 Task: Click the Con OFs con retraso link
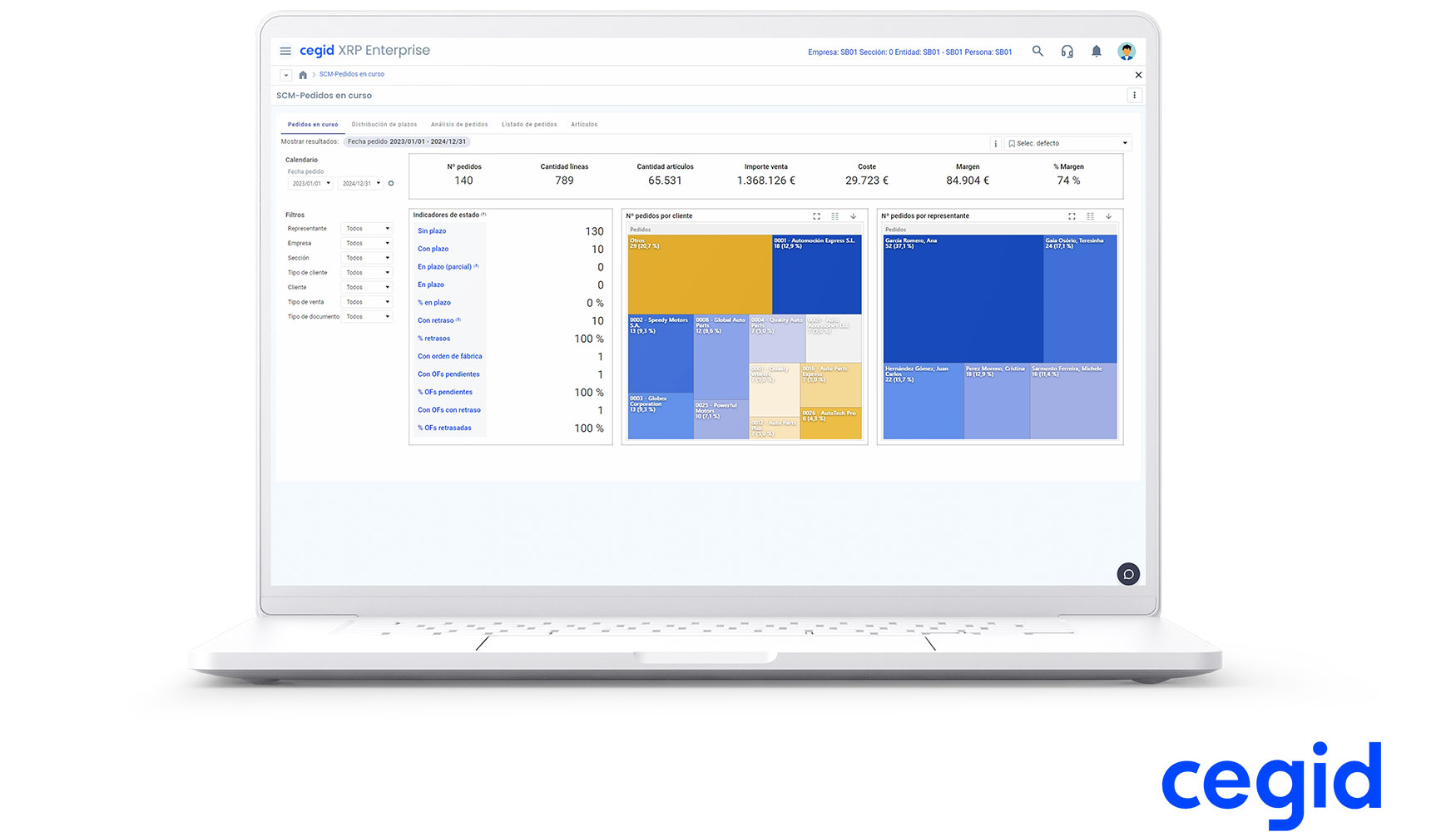coord(449,410)
